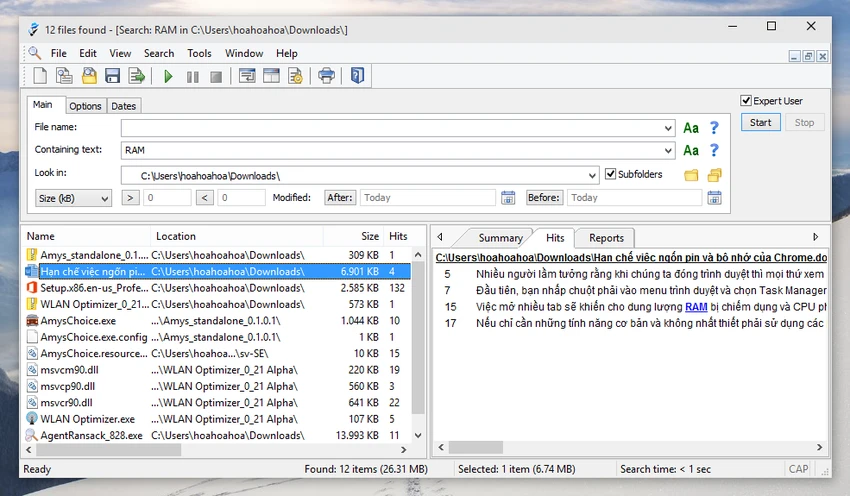Click the magnifier app icon beside File menu
The image size is (850, 496).
(35, 53)
